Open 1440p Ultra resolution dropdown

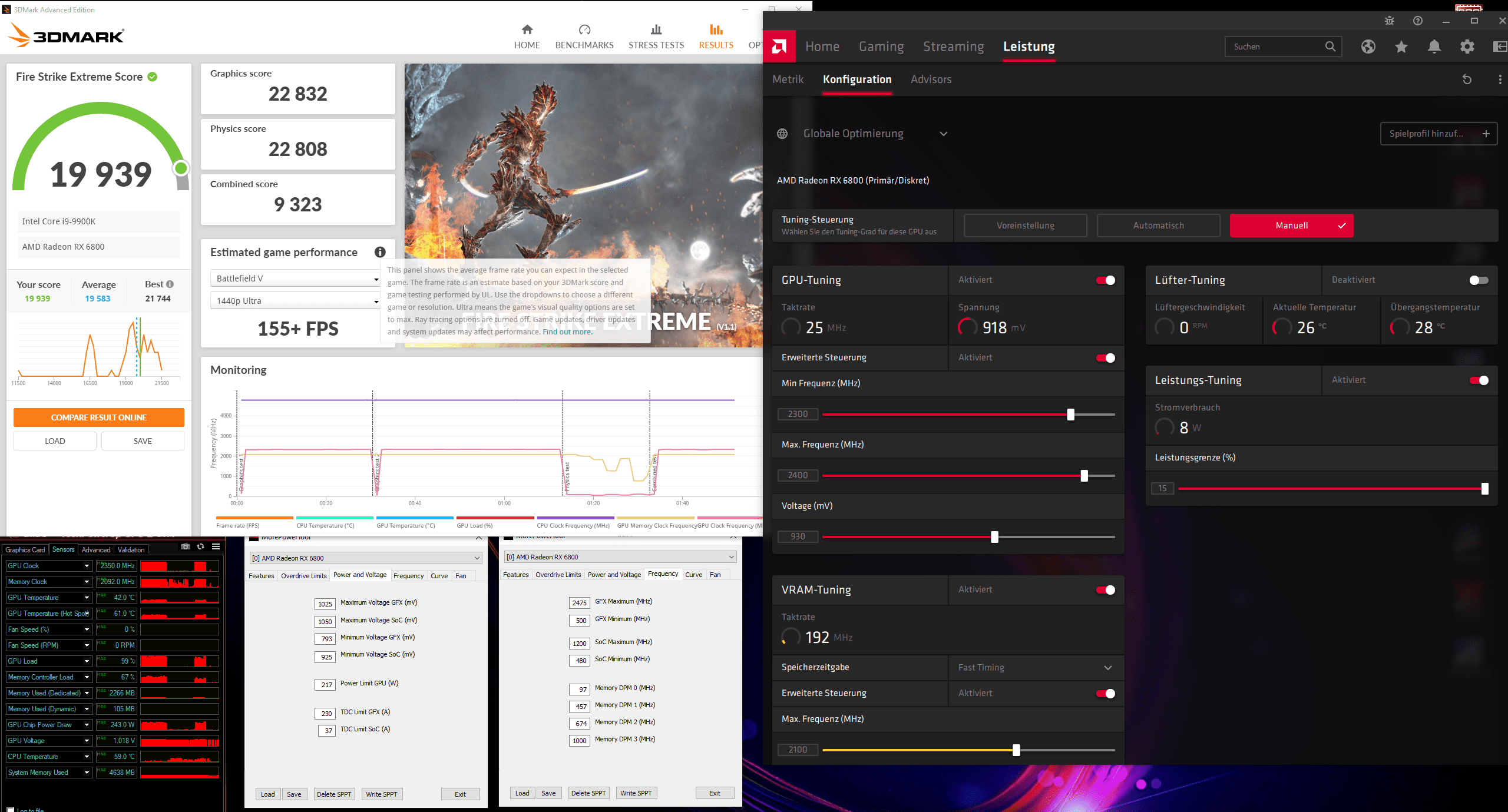295,301
